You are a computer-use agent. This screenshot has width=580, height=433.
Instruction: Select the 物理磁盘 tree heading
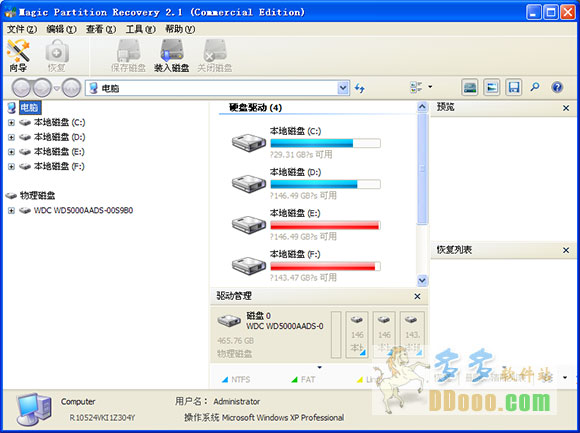(x=37, y=195)
